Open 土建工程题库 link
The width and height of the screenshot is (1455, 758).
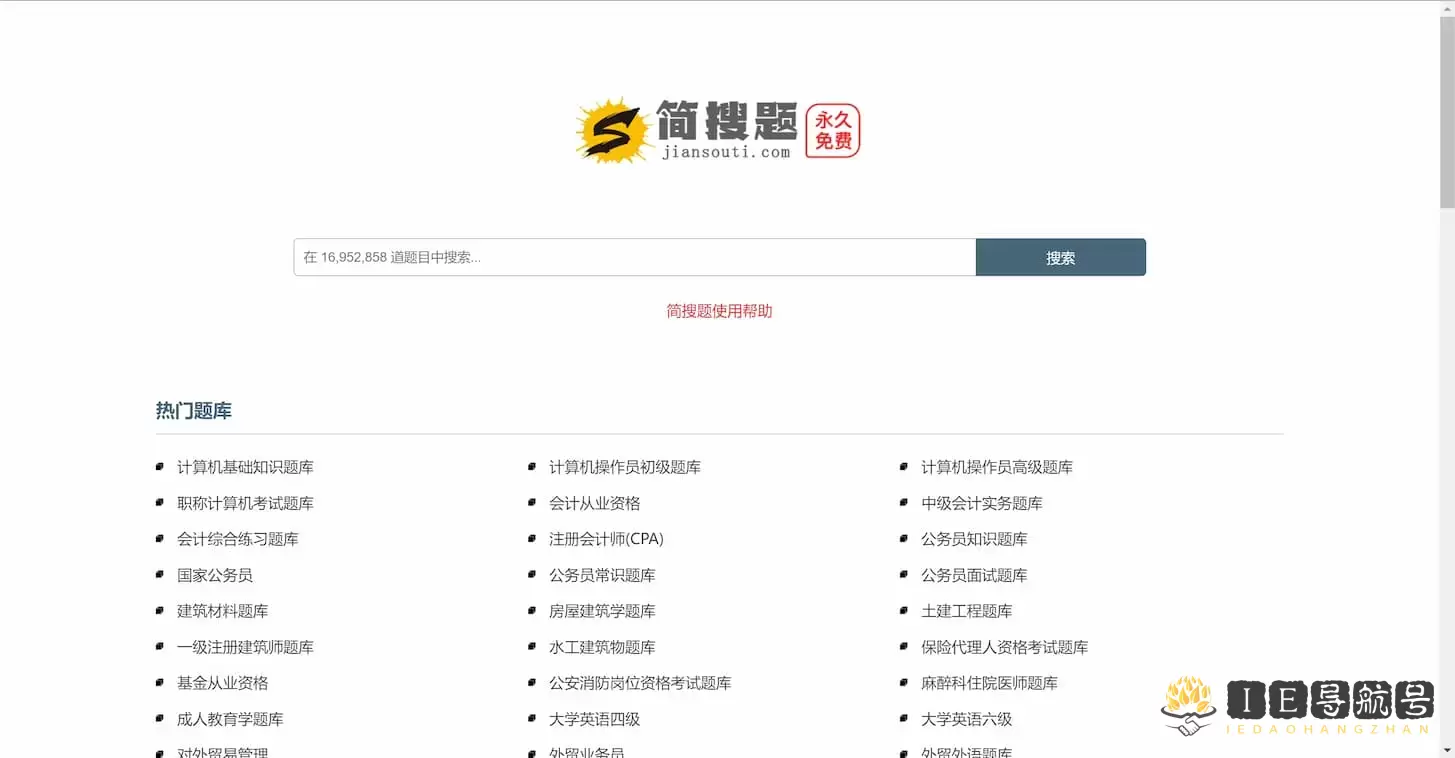pos(967,611)
